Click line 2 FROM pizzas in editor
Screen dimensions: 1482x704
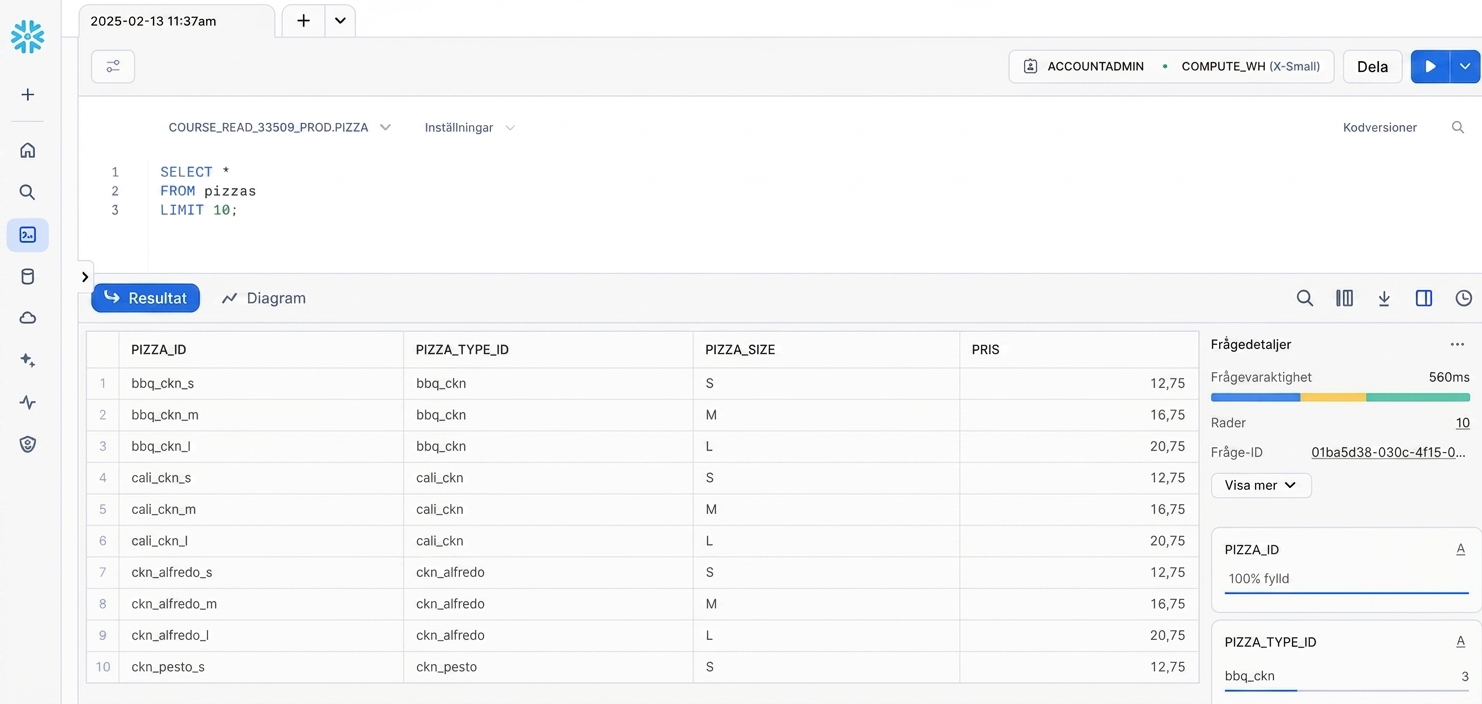[x=208, y=191]
